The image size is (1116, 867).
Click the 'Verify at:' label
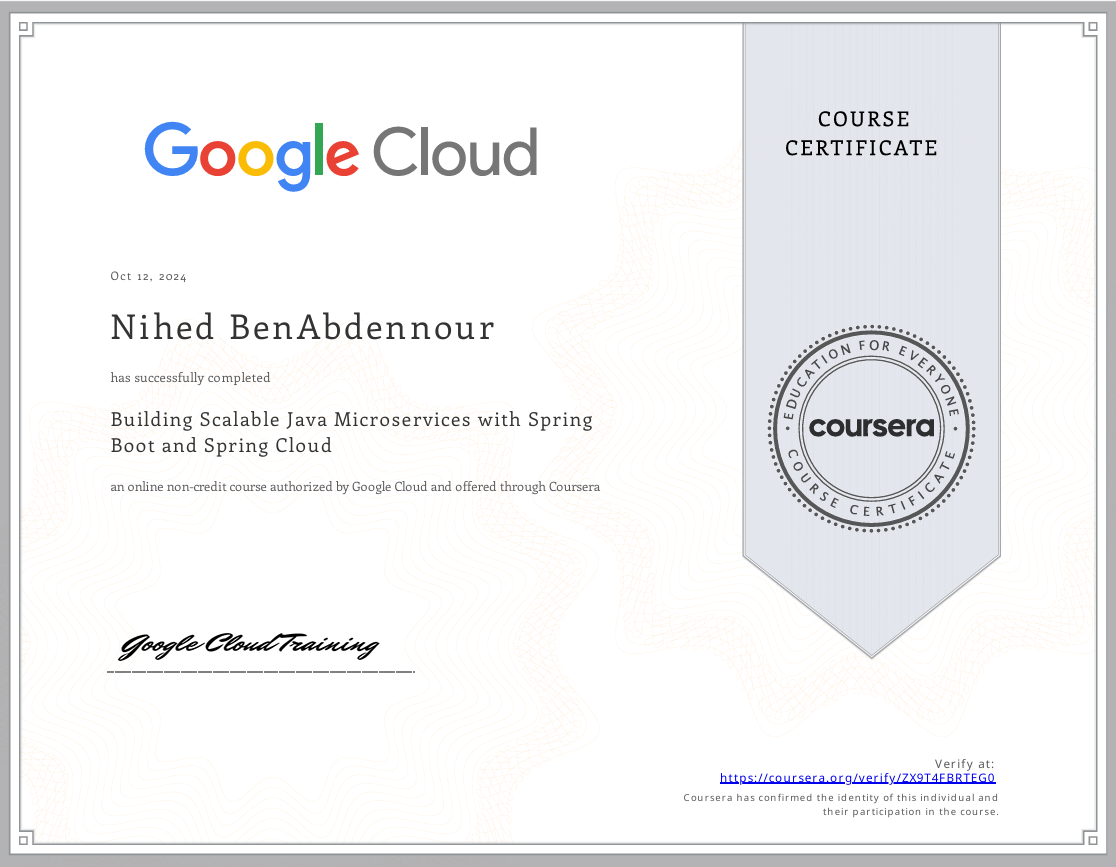click(964, 763)
